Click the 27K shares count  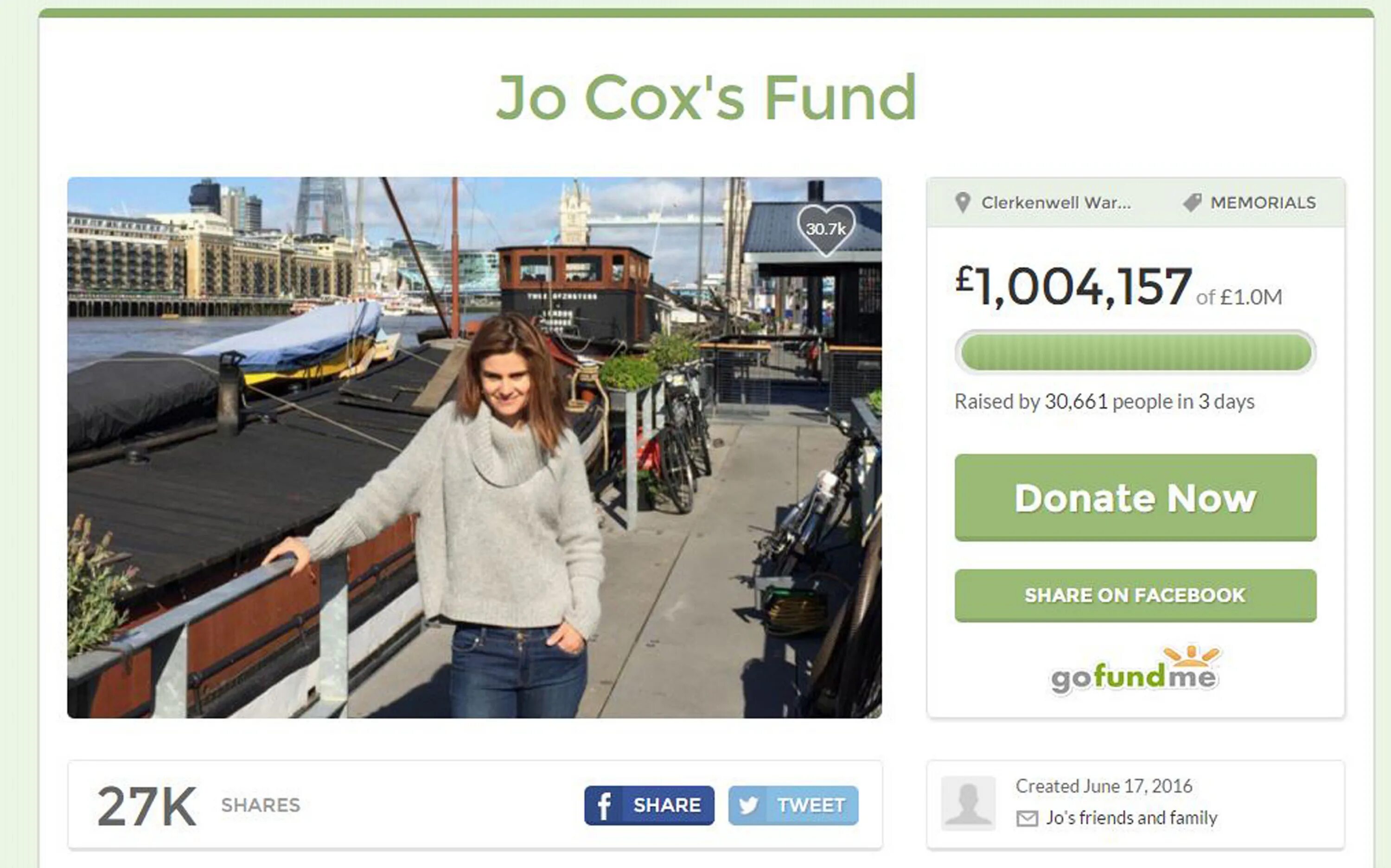[147, 806]
